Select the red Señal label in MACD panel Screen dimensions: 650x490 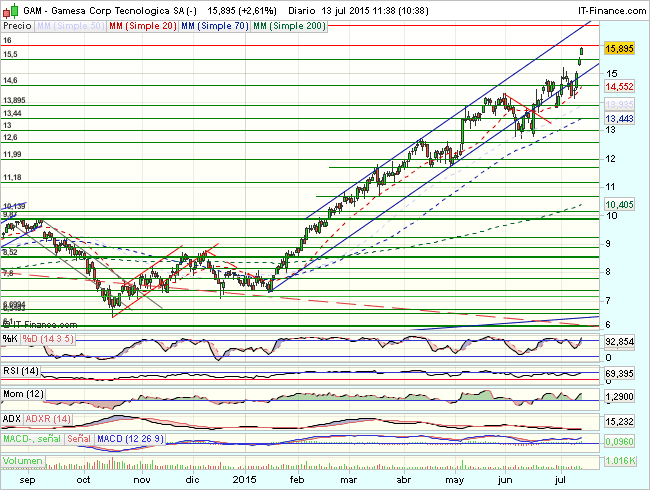click(79, 439)
